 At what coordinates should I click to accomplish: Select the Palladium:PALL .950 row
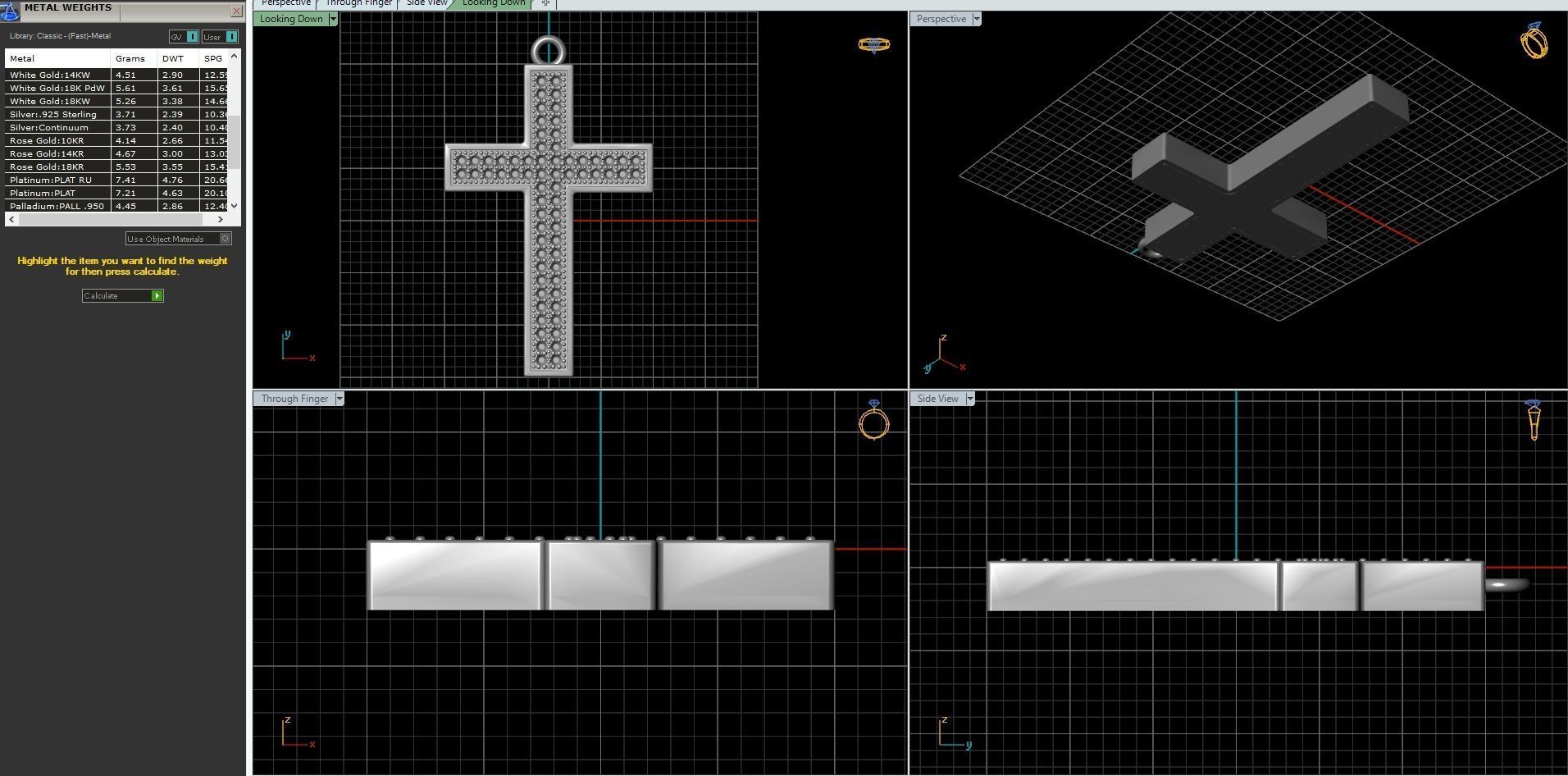(x=116, y=206)
